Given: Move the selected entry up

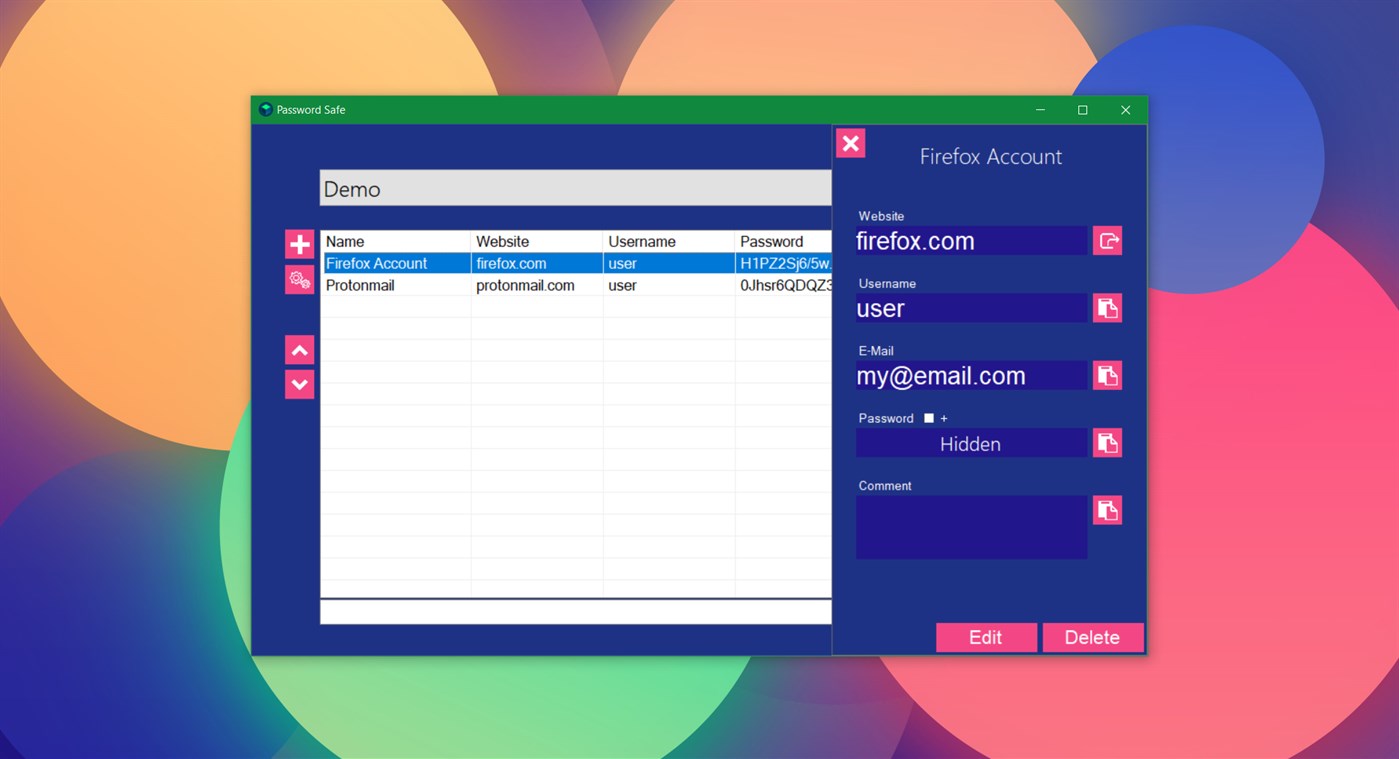Looking at the screenshot, I should [x=298, y=349].
